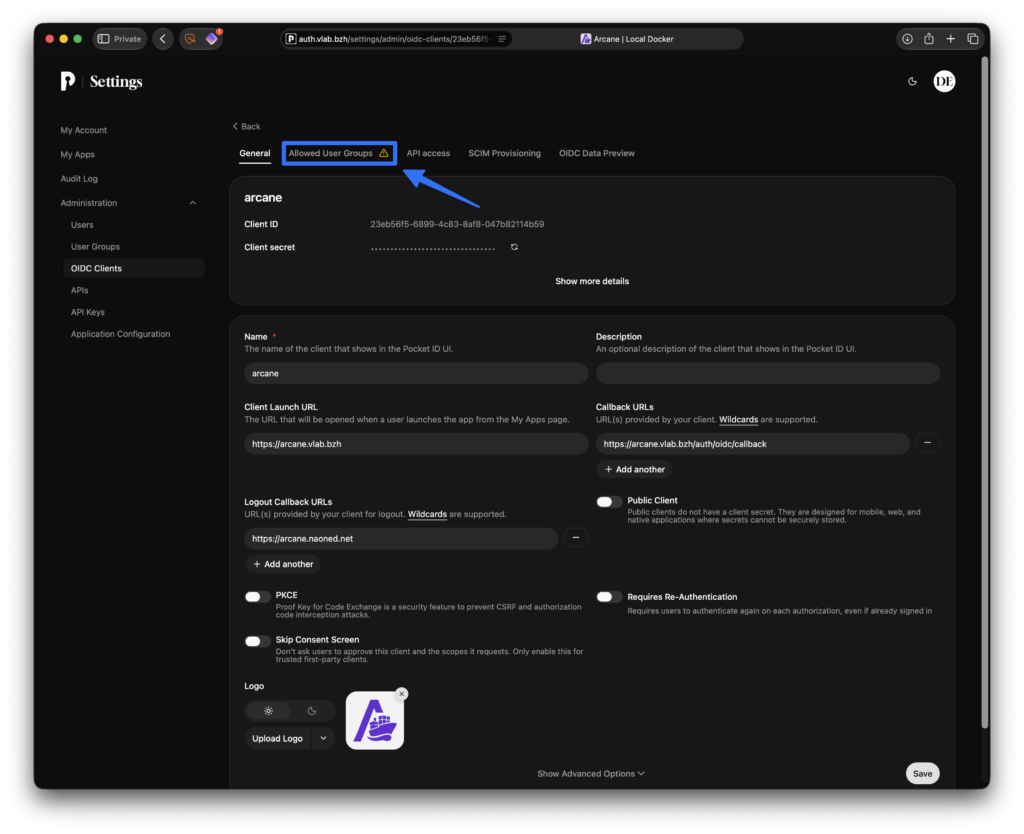Enable the PKCE toggle
1024x834 pixels.
tap(257, 596)
